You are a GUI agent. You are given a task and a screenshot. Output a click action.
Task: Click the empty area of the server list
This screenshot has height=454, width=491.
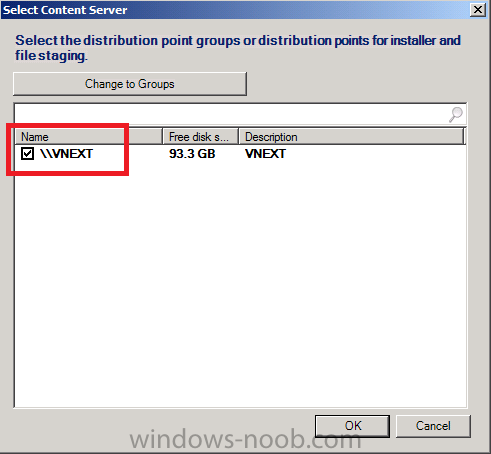coord(240,283)
